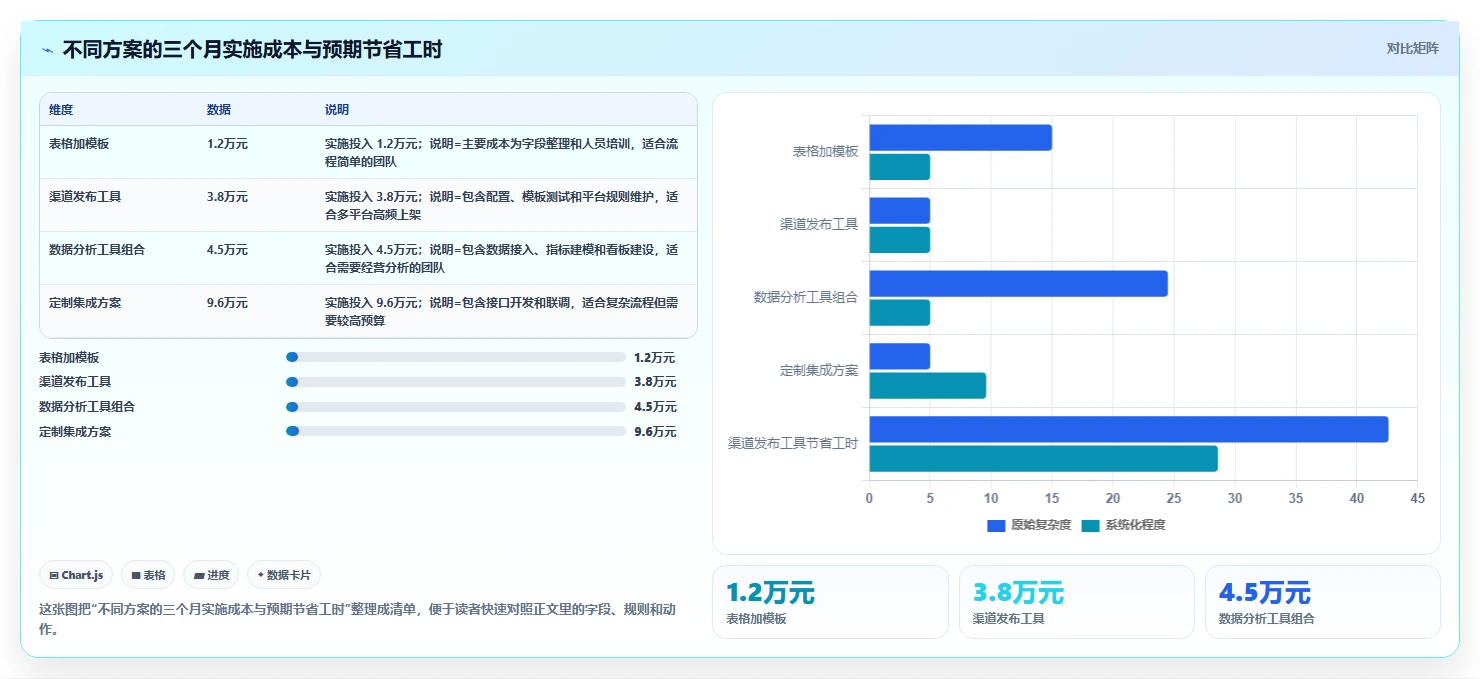Click the 数据分析工具组合 progress bar

pyautogui.click(x=456, y=407)
